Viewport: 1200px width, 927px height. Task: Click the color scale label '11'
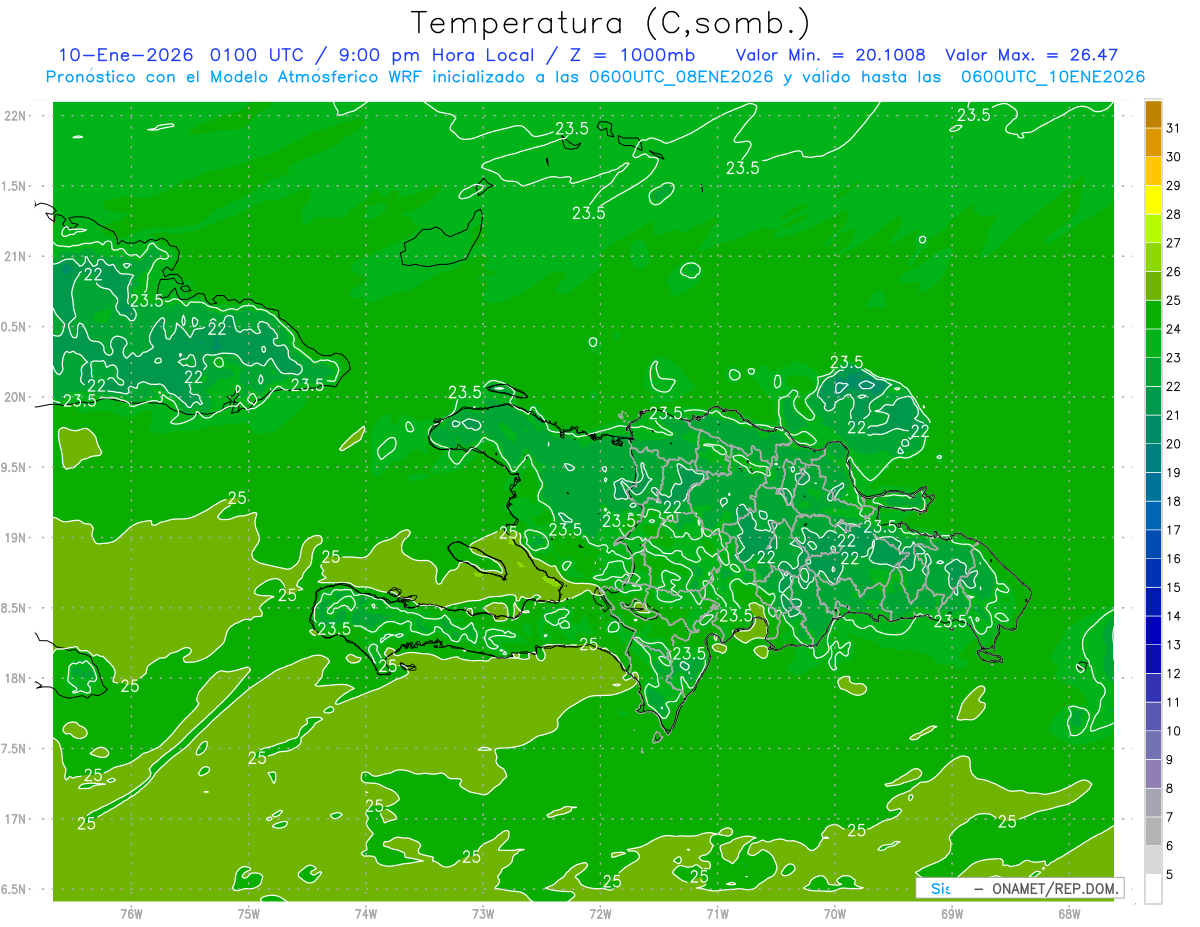[1174, 702]
